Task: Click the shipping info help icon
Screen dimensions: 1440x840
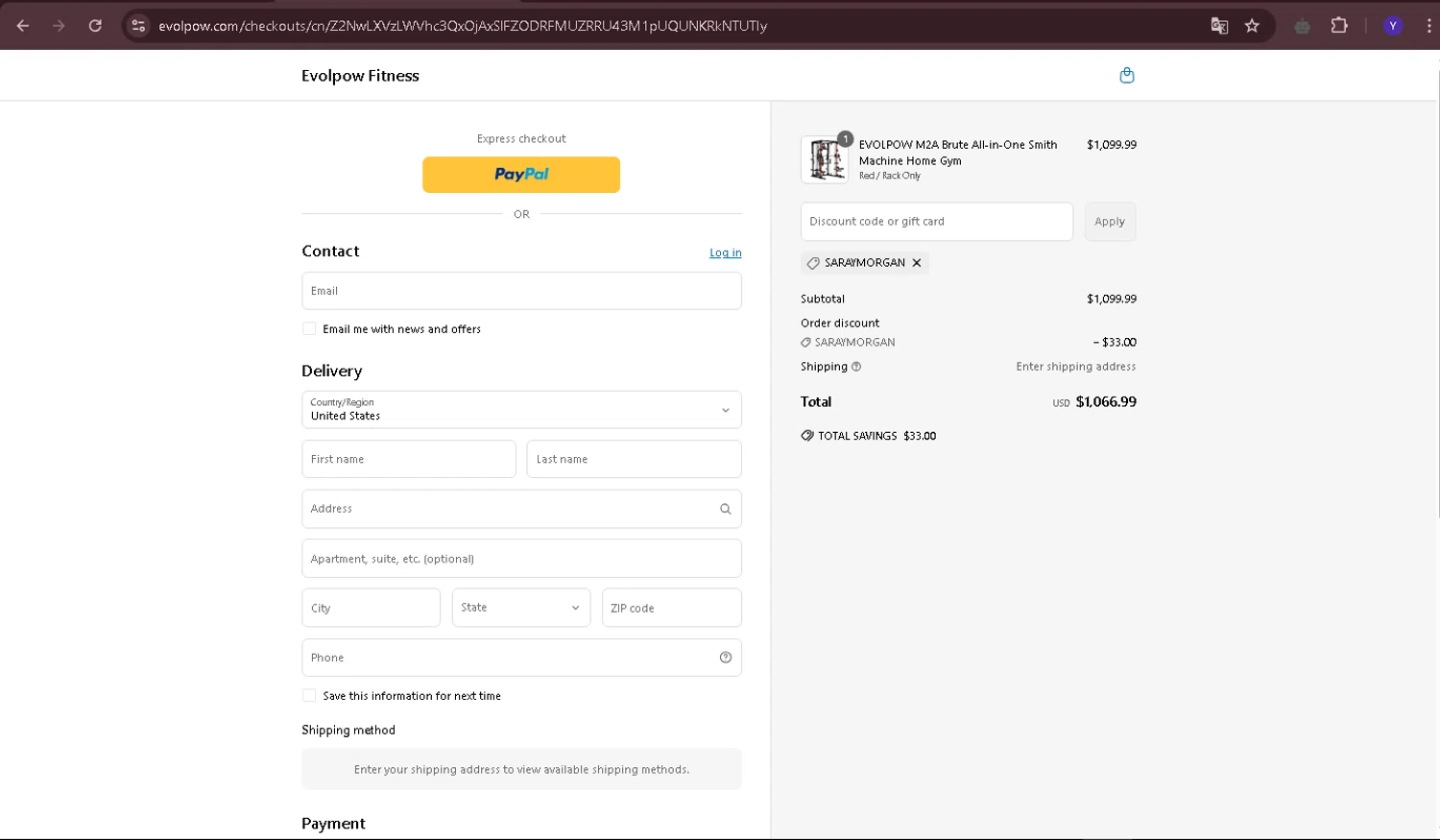Action: 856,367
